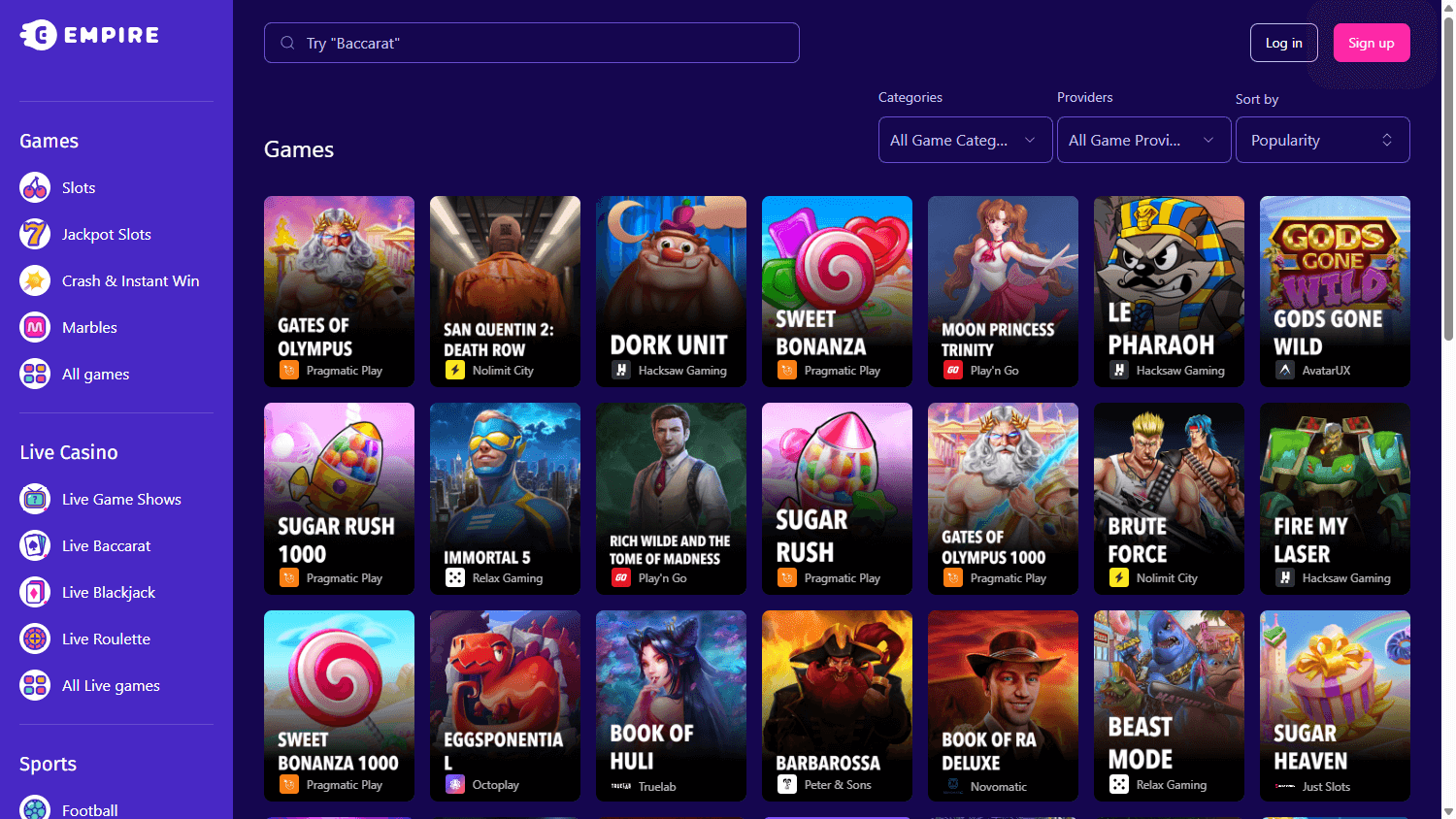Open the Football sports link

coord(90,810)
